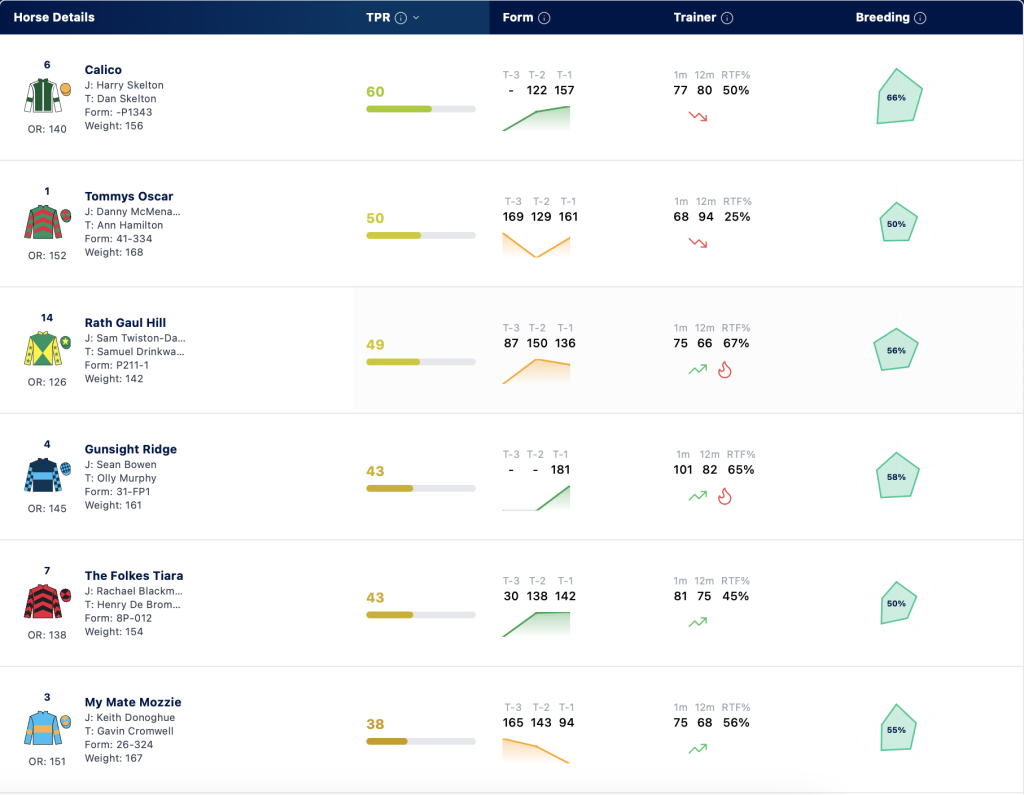The width and height of the screenshot is (1024, 795).
Task: Click the hot trainer flame for Rath Gaul Hill
Action: point(725,370)
